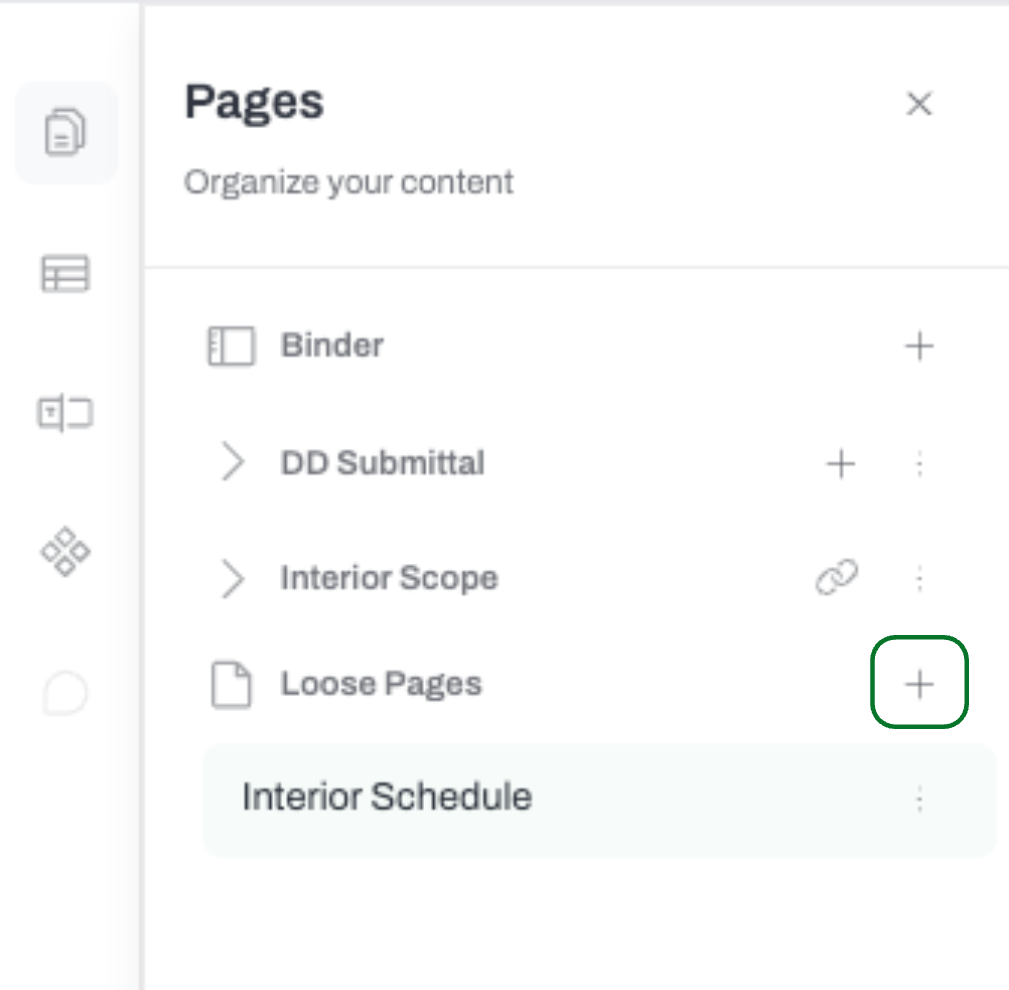
Task: Close the Pages panel
Action: tap(919, 104)
